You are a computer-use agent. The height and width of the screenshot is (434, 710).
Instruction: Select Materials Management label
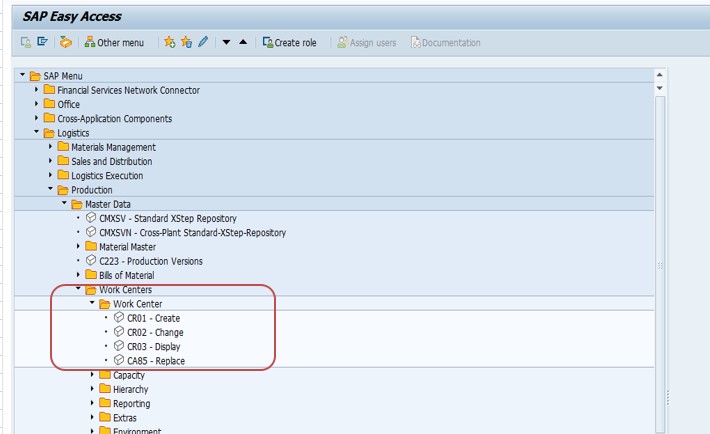[113, 147]
